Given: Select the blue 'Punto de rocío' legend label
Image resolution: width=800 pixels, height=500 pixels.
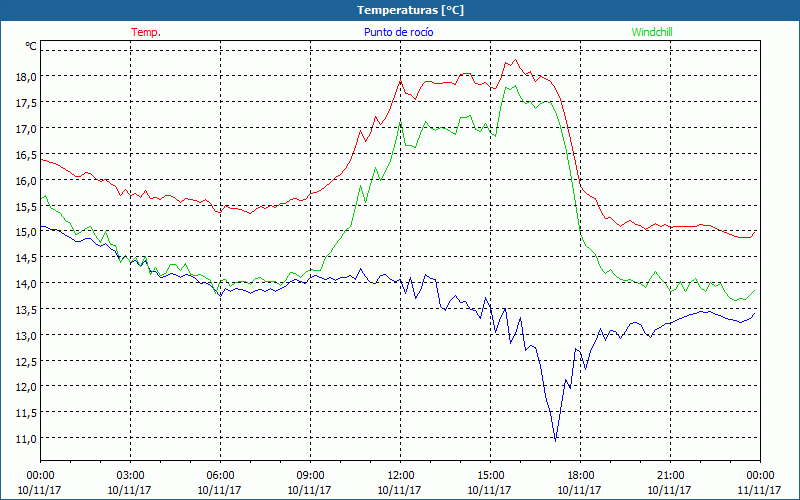Looking at the screenshot, I should tap(398, 32).
